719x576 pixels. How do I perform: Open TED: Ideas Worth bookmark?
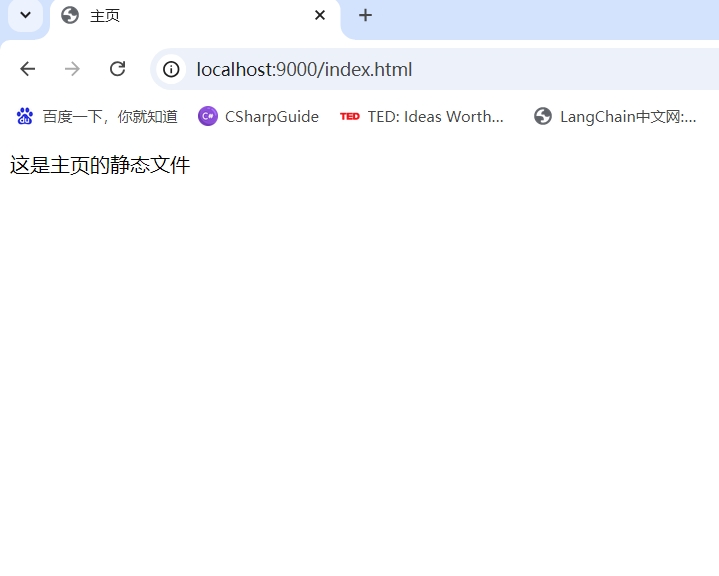click(422, 116)
